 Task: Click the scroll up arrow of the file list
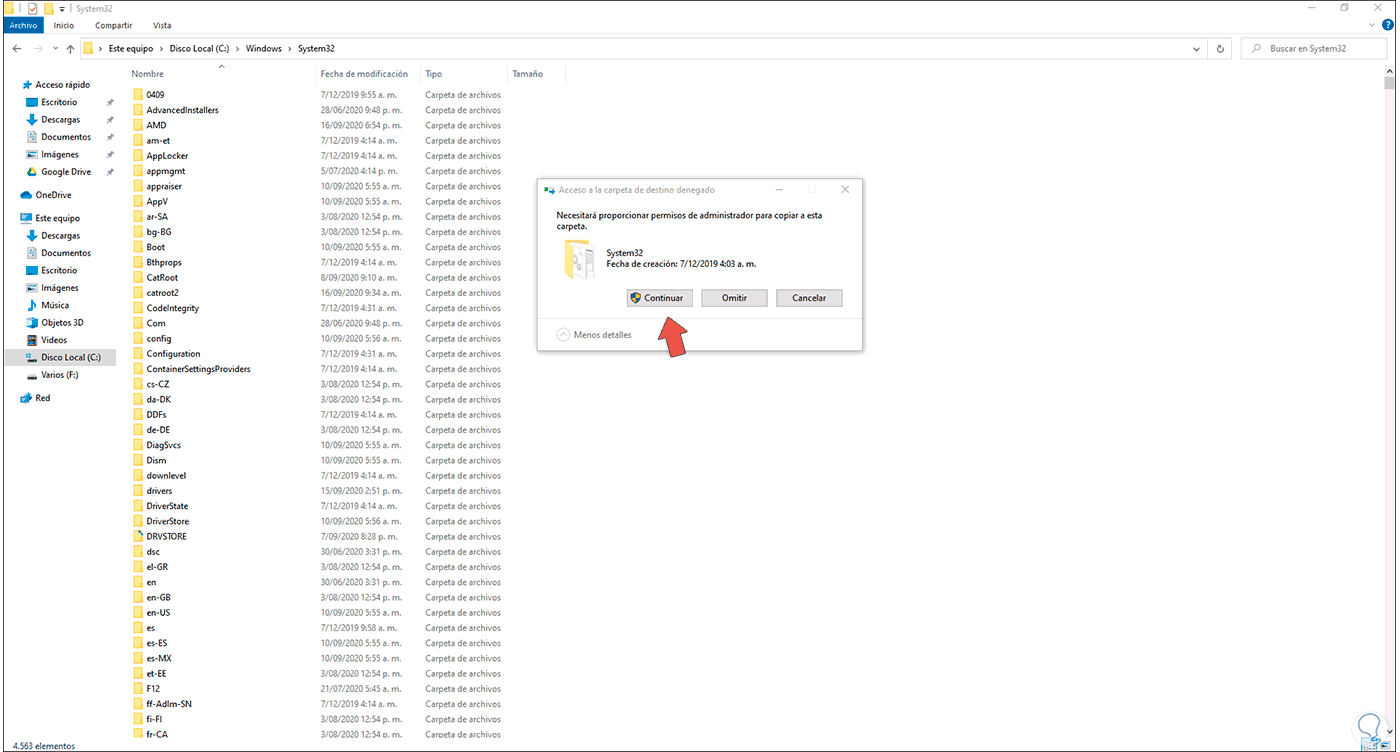[1391, 72]
